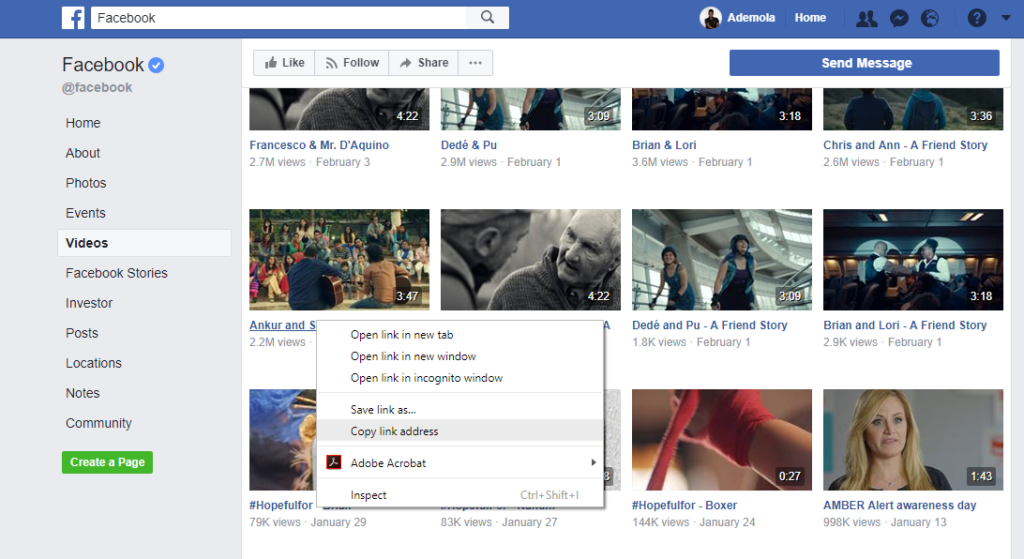The image size is (1024, 559).
Task: Open Dedé & Pu video link
Action: 469,145
